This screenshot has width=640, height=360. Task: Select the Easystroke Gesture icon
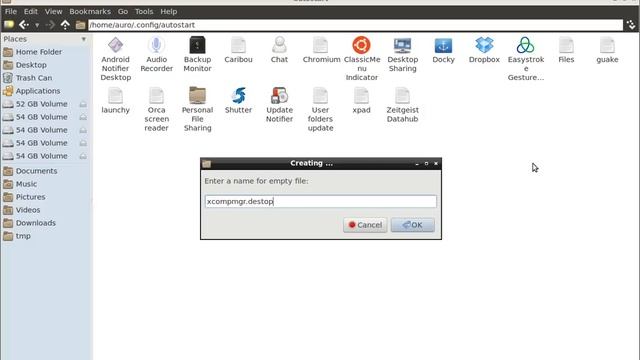point(525,45)
